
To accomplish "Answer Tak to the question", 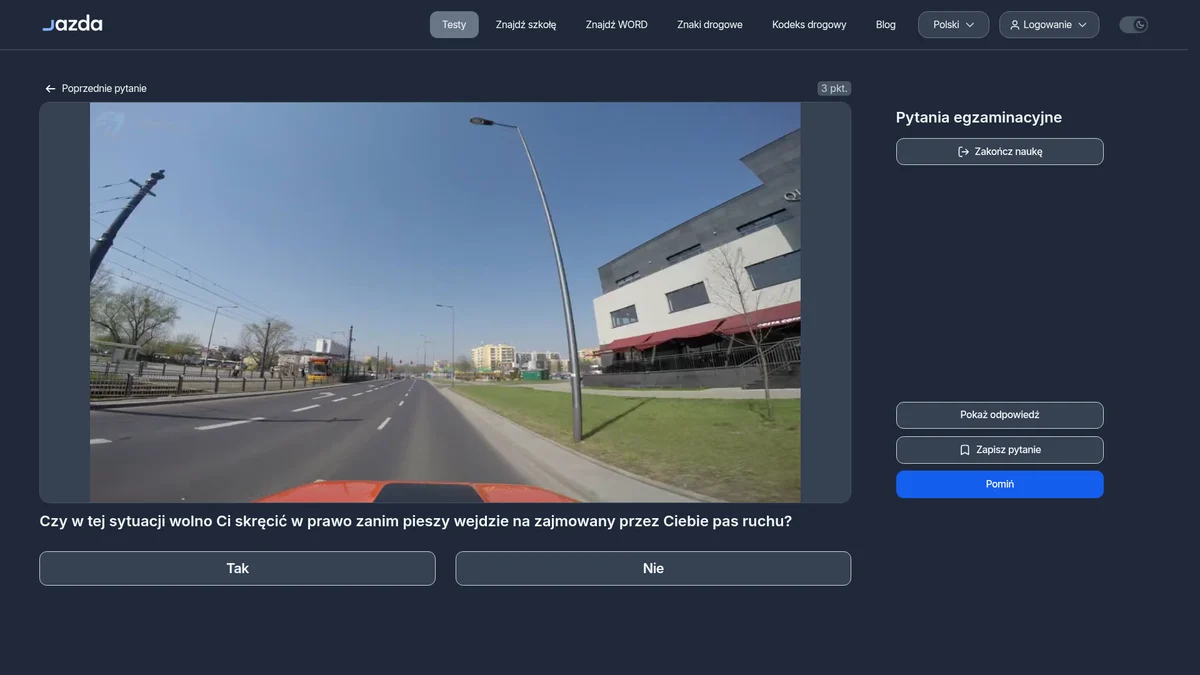I will (x=237, y=568).
